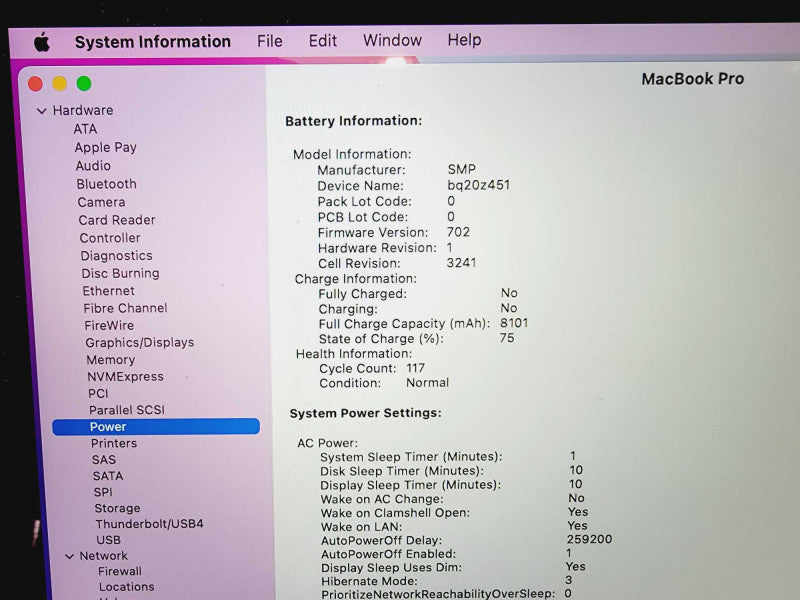This screenshot has height=600, width=800.
Task: Select Card Reader in the sidebar
Action: (x=117, y=220)
